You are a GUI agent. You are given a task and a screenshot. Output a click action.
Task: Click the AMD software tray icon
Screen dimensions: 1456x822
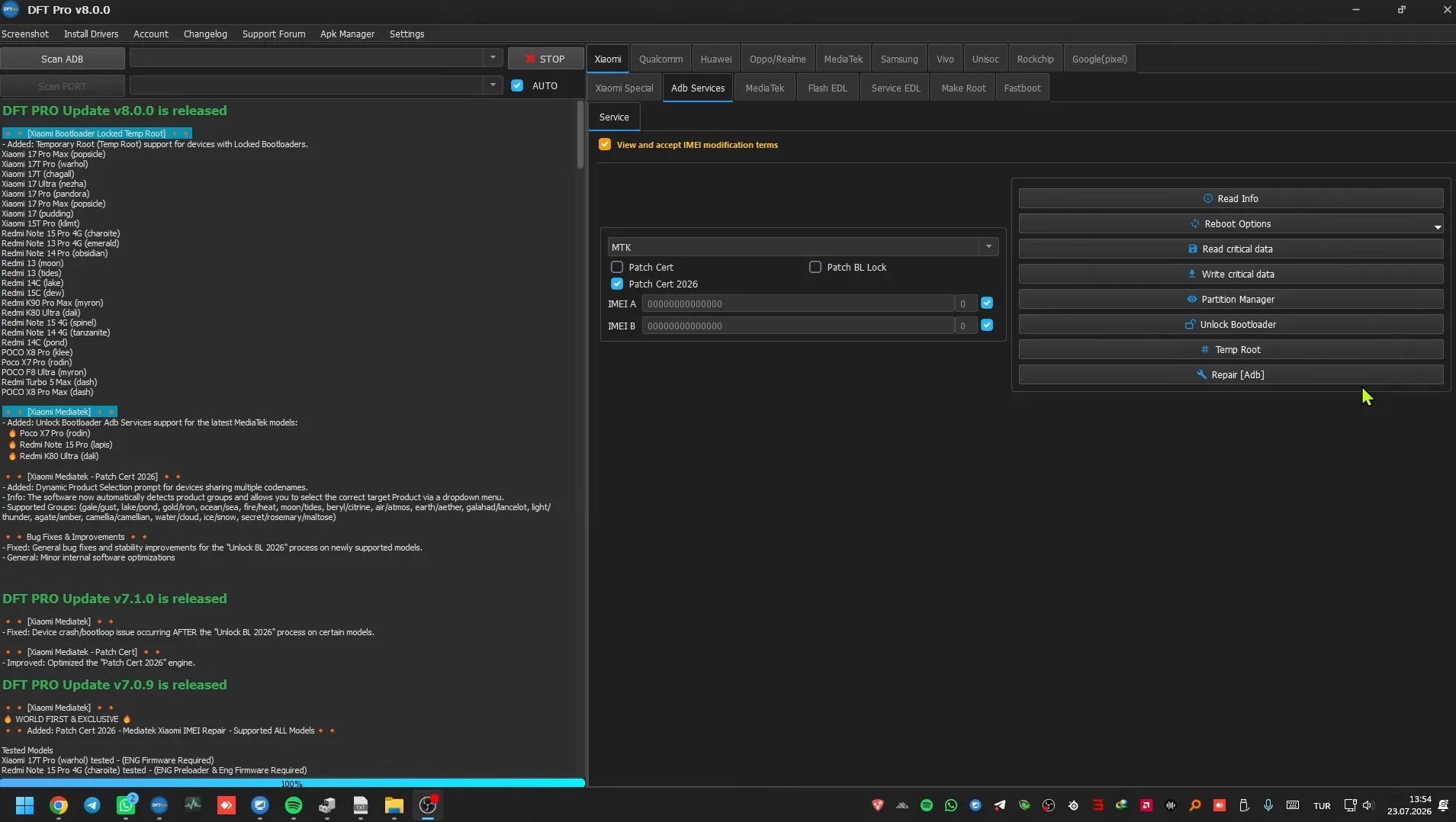coord(1146,805)
